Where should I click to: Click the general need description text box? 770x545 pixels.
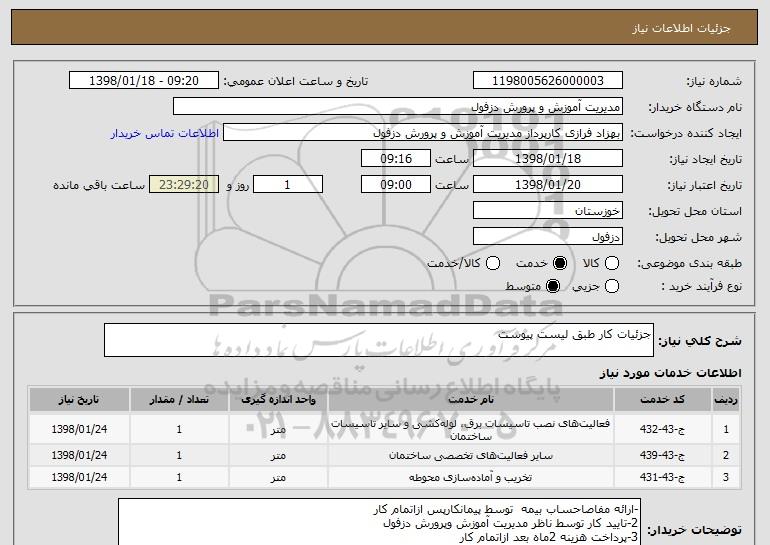tap(379, 340)
